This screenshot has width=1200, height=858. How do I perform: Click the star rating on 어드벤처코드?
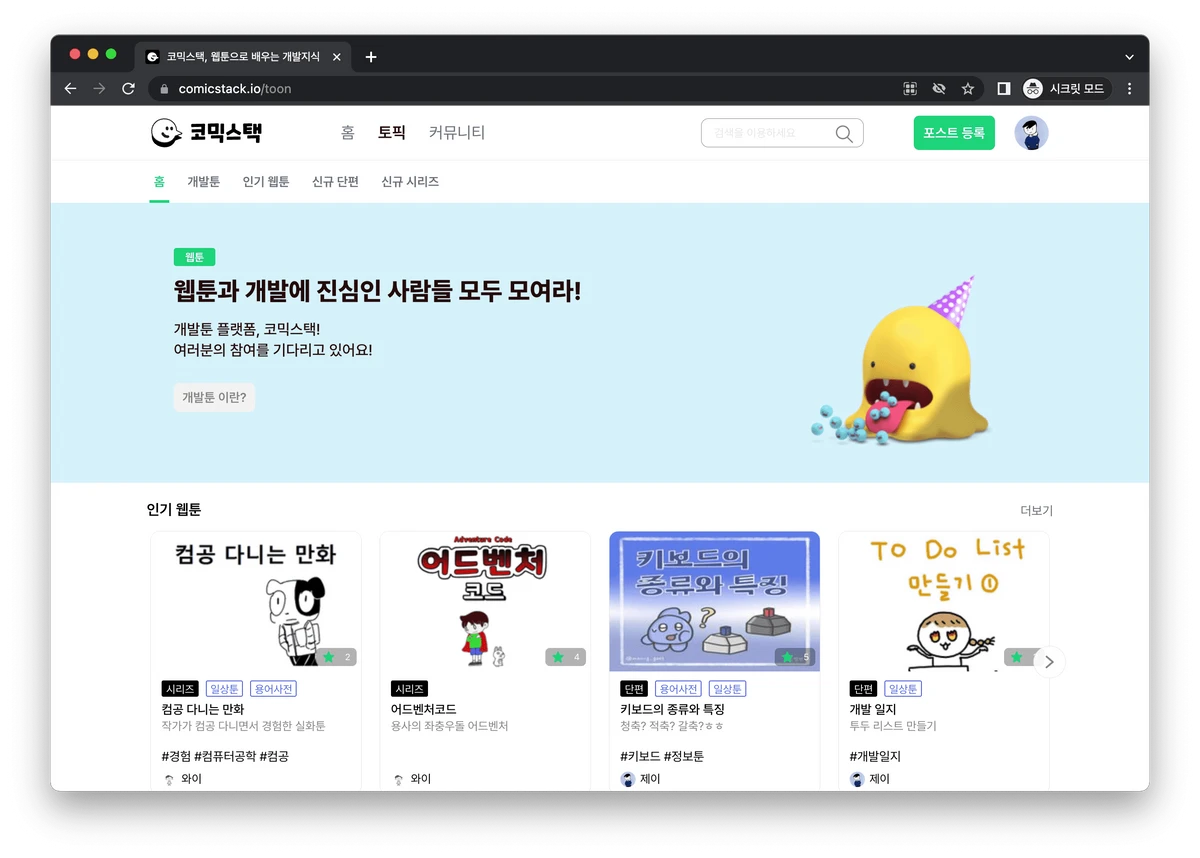[x=565, y=657]
